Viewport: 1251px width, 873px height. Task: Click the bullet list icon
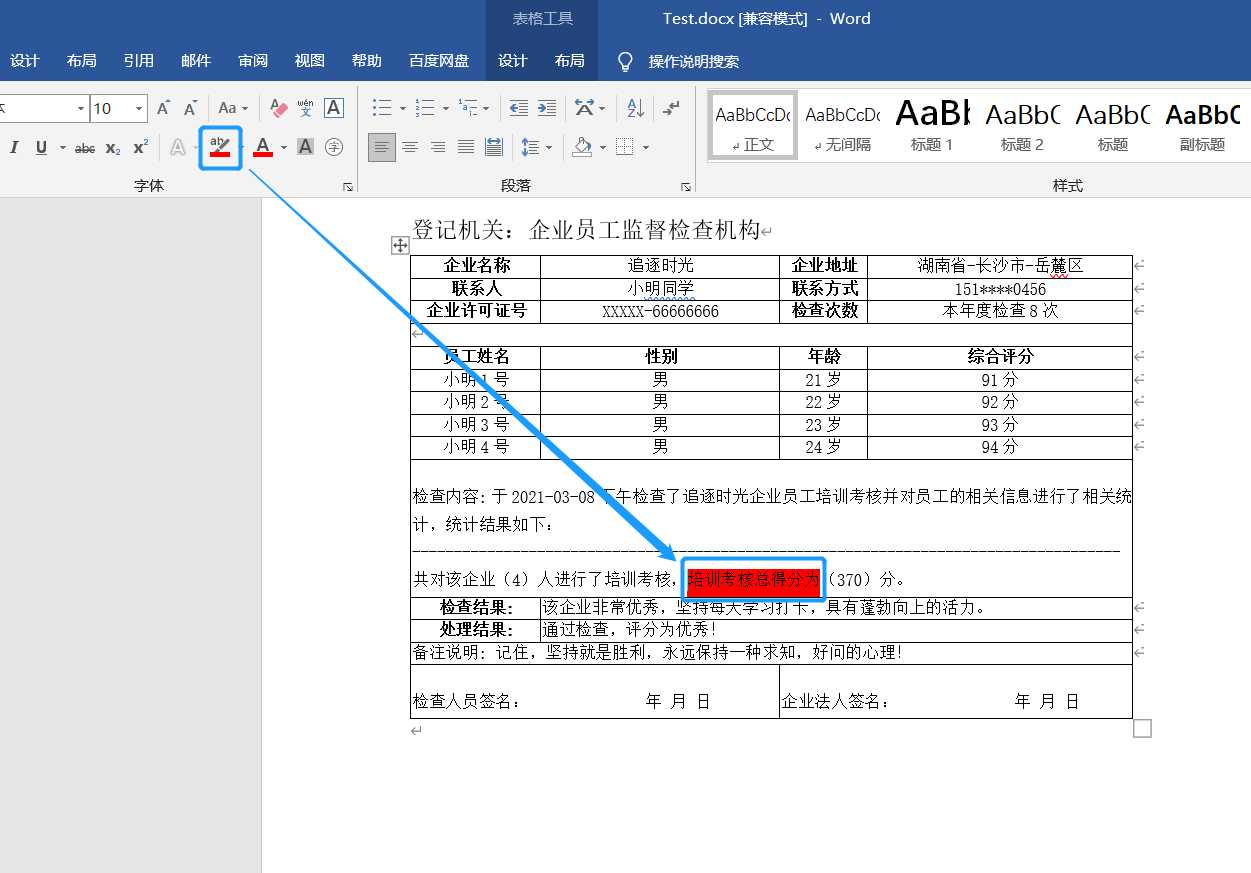[381, 108]
